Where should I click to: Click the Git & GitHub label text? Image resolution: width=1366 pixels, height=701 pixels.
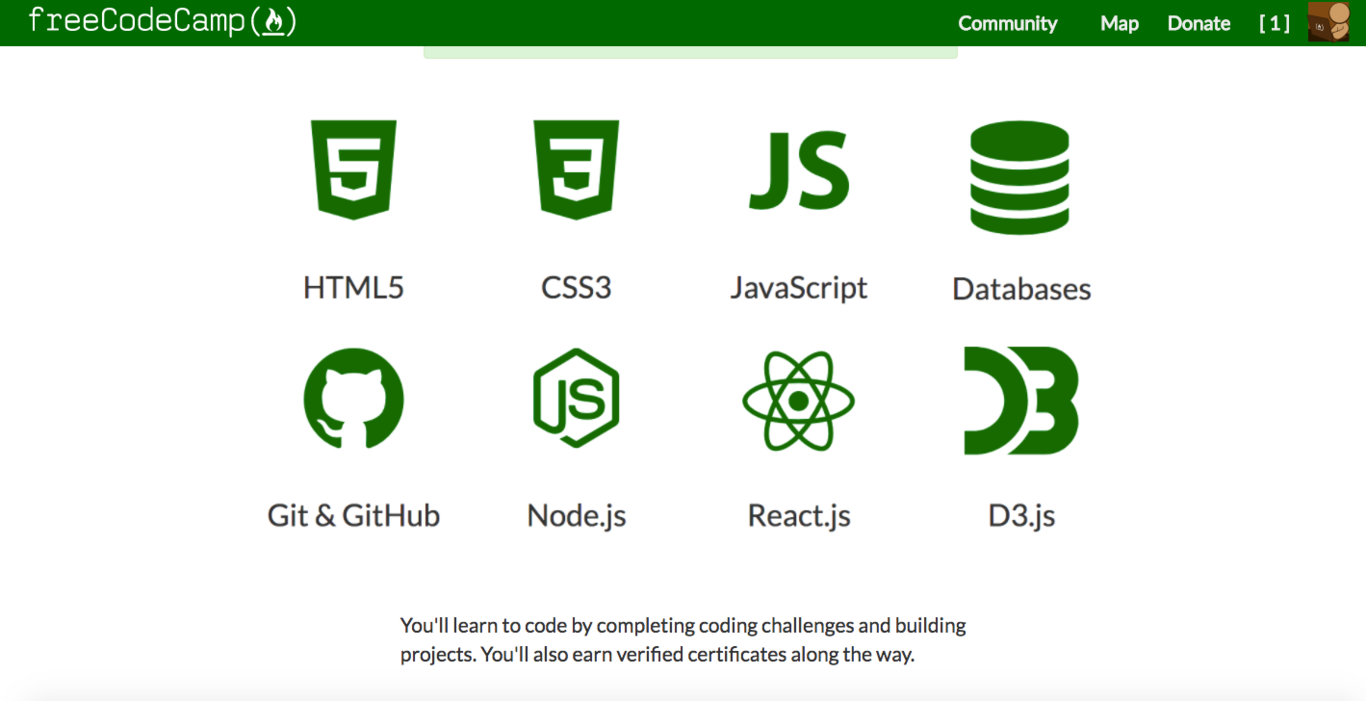(353, 515)
